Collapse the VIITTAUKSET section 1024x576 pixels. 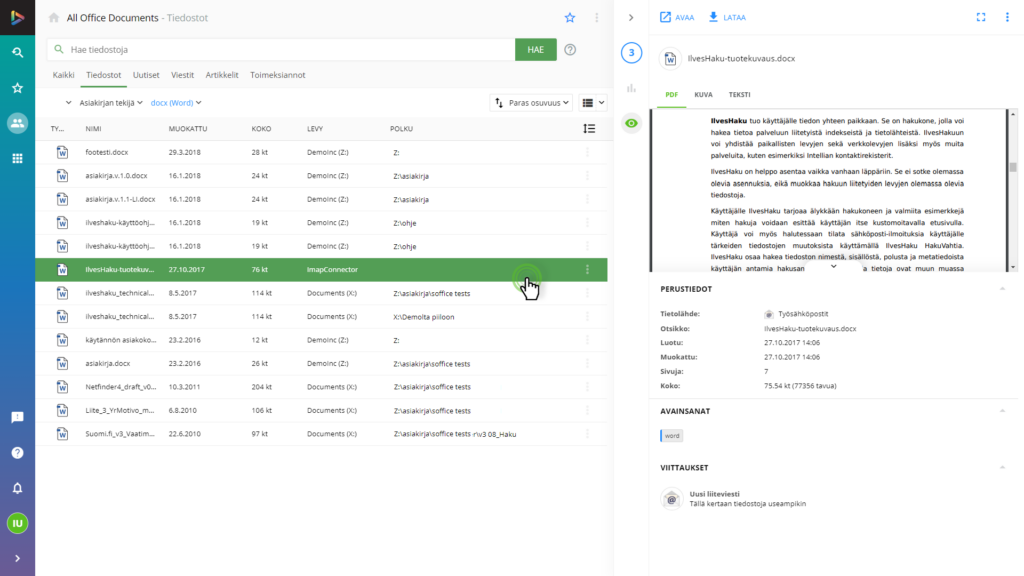click(x=1002, y=468)
